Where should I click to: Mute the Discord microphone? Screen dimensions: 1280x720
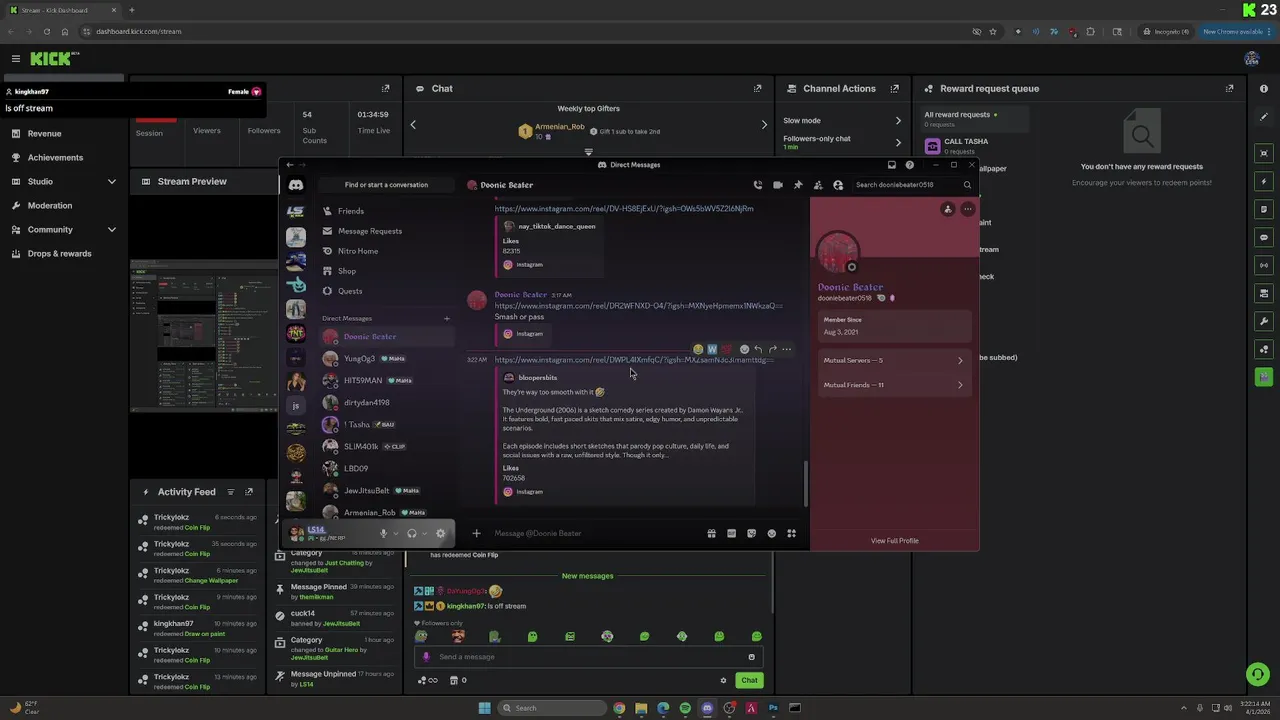coord(383,533)
